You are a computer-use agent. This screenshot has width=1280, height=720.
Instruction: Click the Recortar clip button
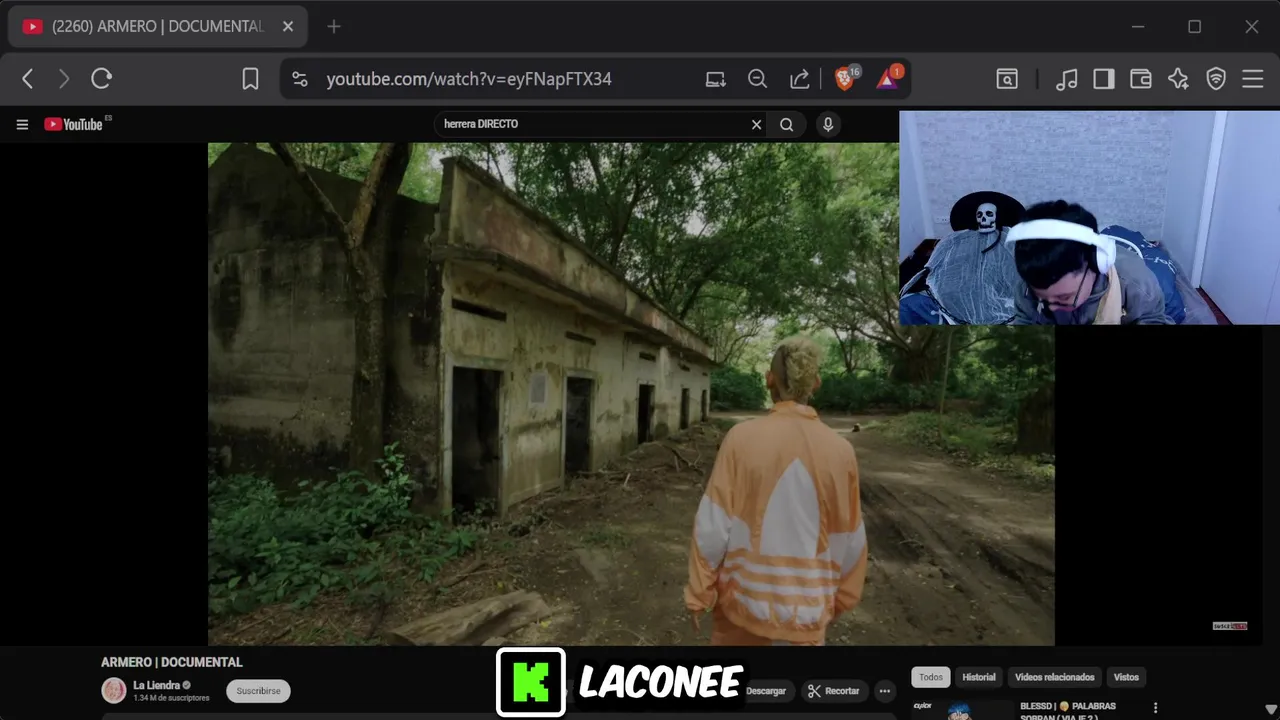[x=834, y=691]
